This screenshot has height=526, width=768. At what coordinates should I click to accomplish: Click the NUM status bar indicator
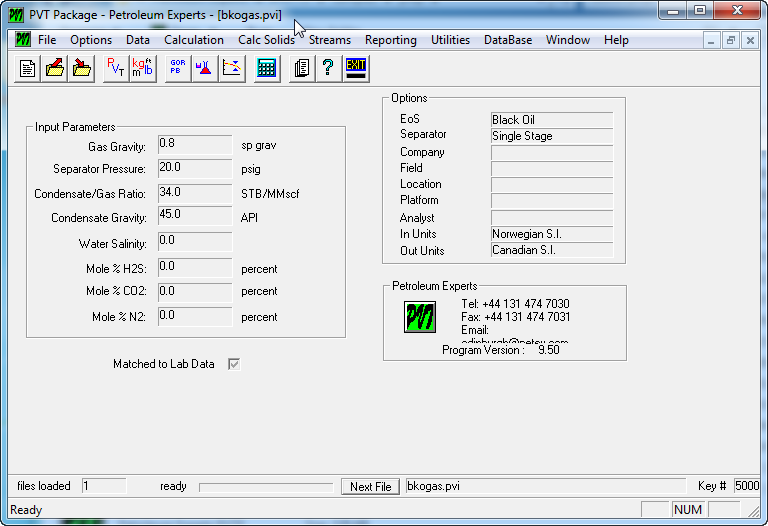[688, 510]
